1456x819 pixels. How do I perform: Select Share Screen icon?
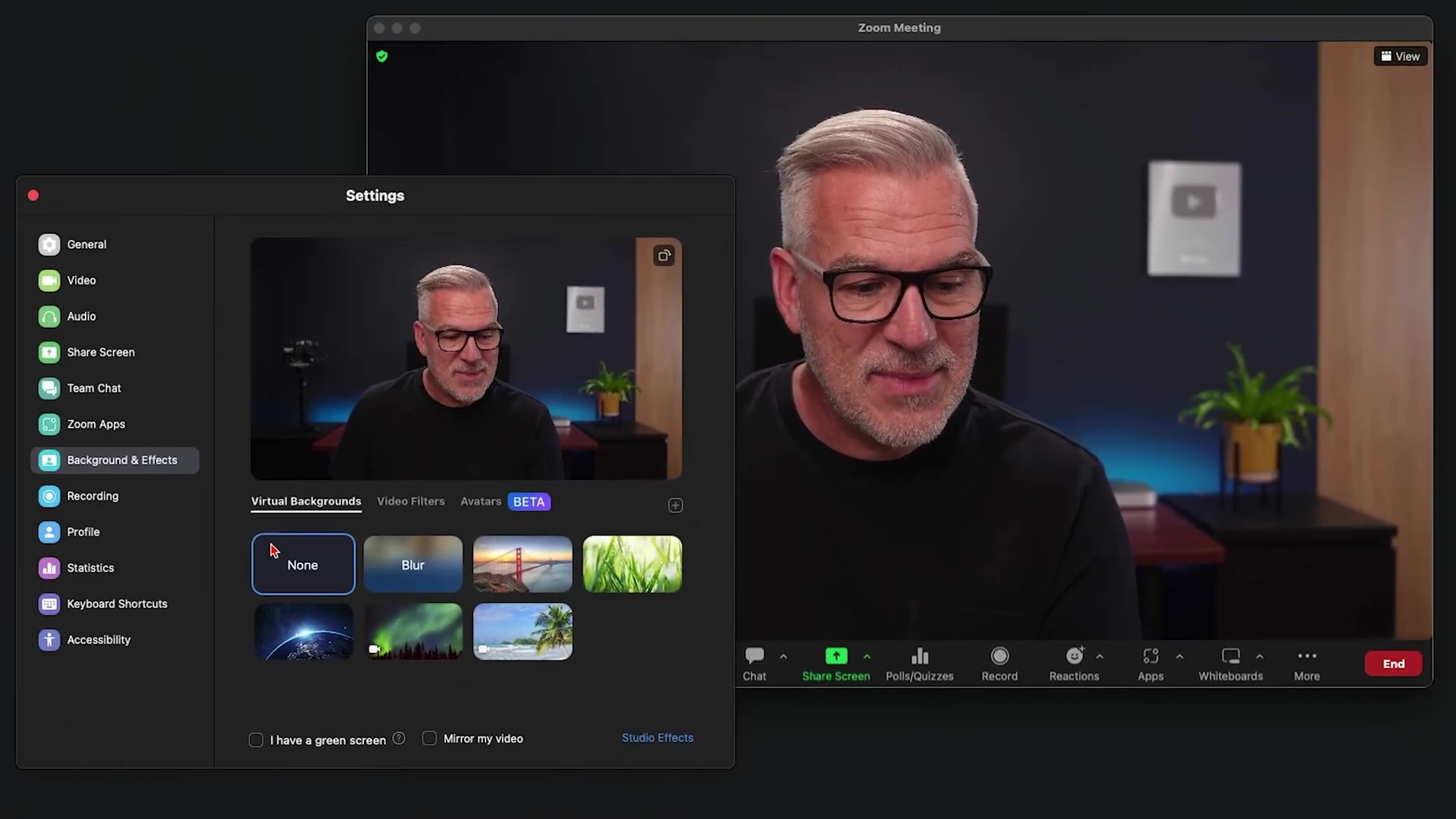(836, 656)
